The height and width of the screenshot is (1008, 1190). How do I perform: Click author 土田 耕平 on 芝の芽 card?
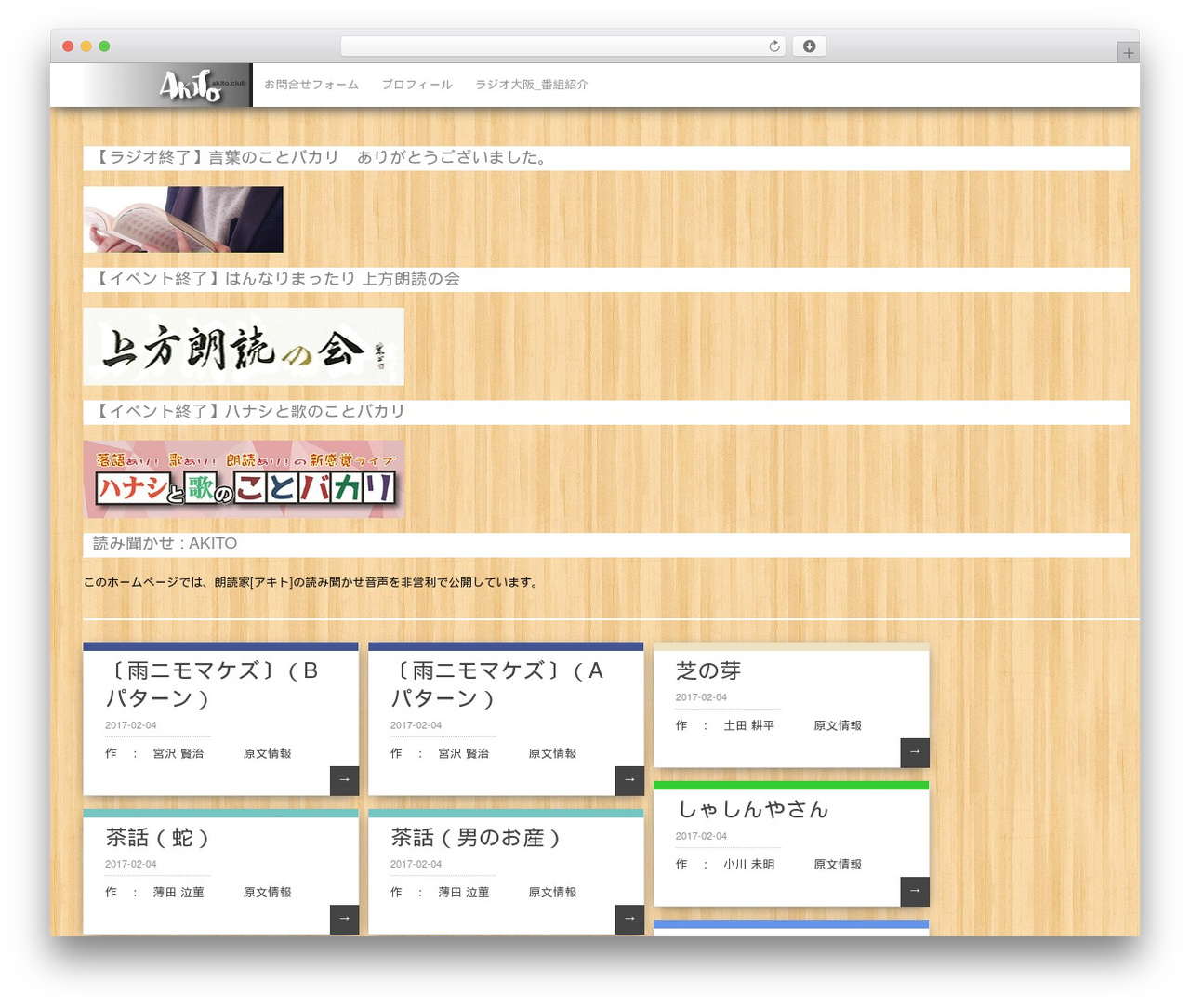coord(749,725)
